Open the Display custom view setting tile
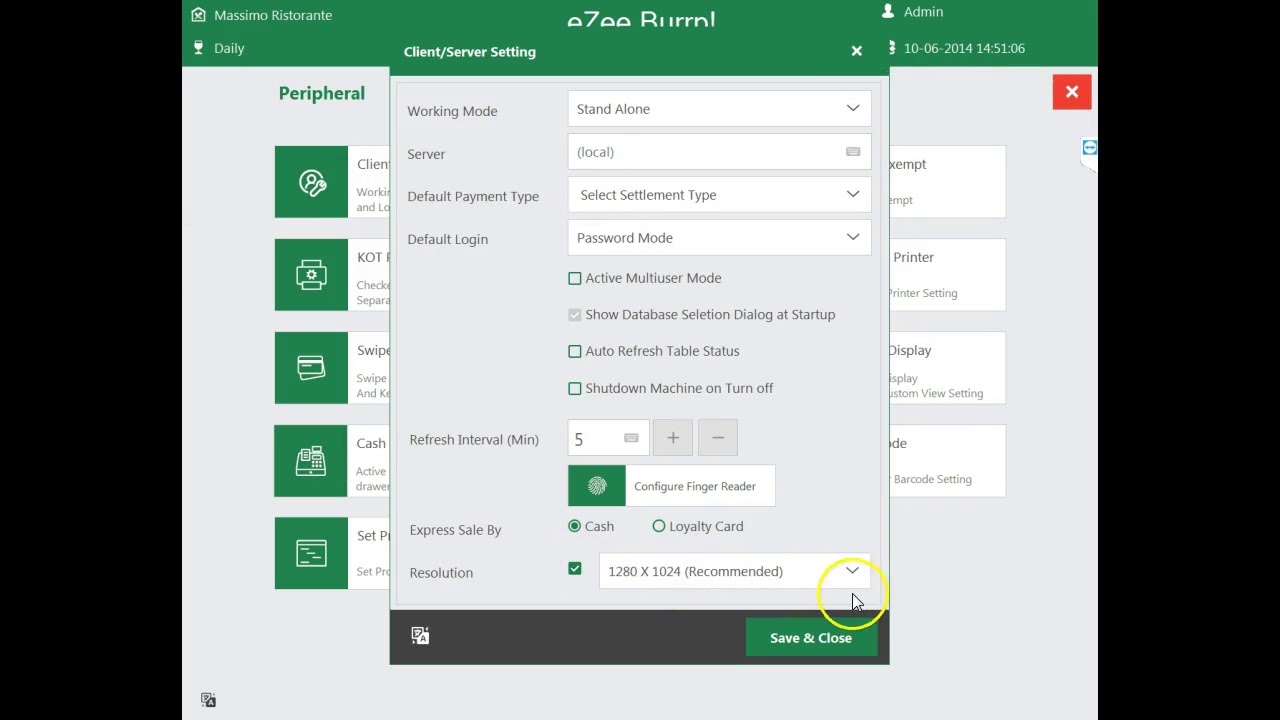 pos(947,368)
